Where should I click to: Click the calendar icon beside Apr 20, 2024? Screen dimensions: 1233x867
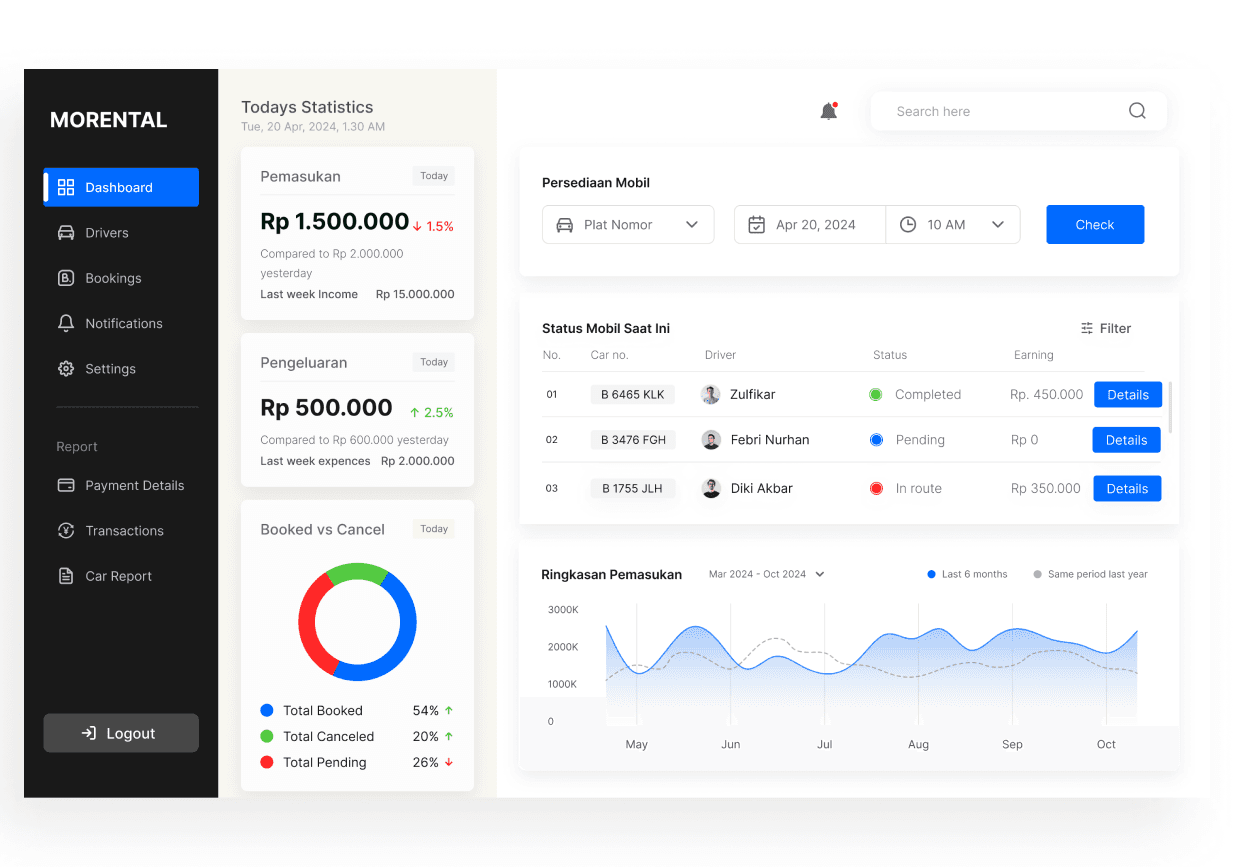tap(757, 224)
